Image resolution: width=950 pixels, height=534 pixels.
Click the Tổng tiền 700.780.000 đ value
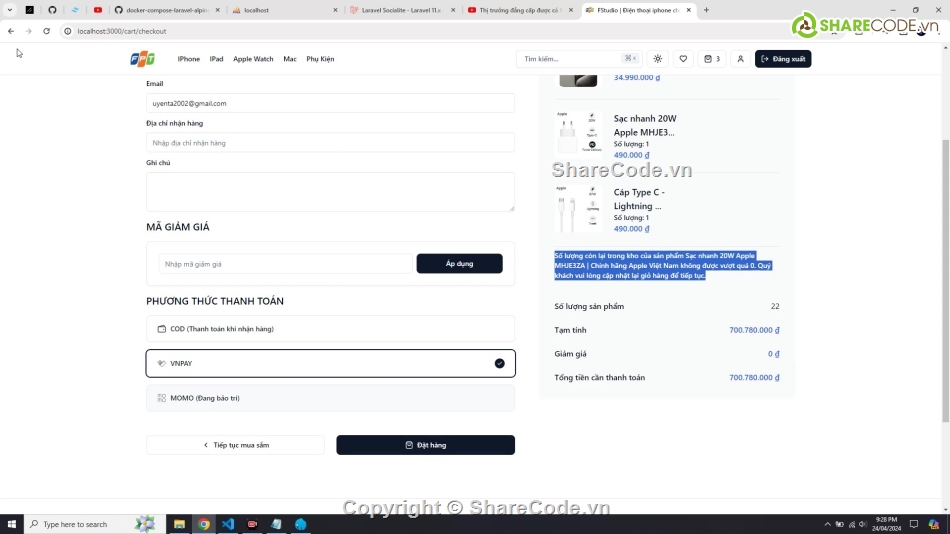pos(754,377)
